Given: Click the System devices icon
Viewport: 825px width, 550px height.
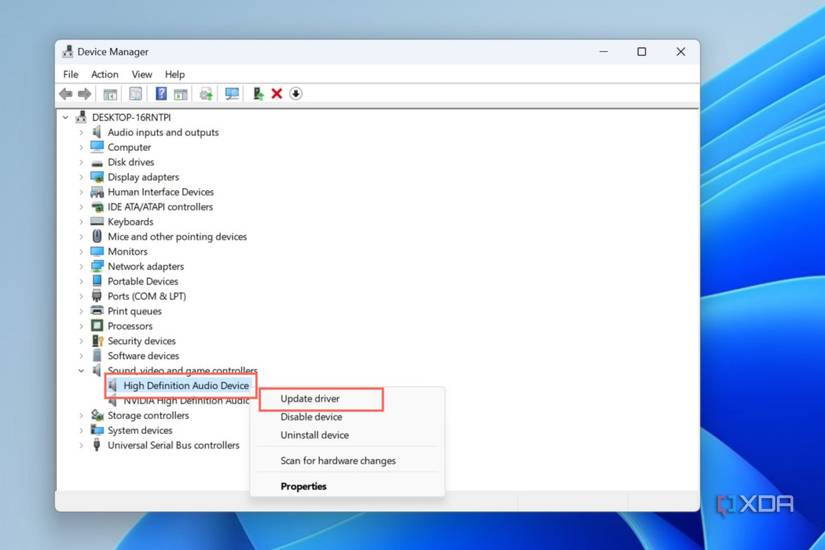Looking at the screenshot, I should coord(97,430).
